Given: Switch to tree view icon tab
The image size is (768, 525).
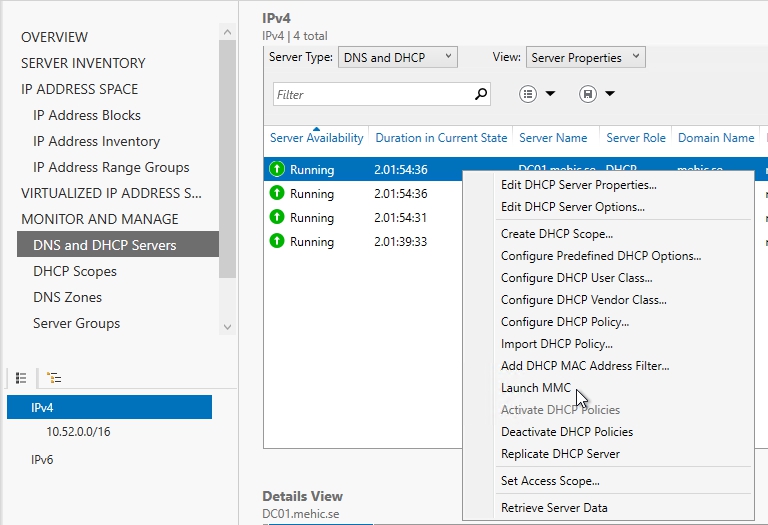Looking at the screenshot, I should [54, 377].
